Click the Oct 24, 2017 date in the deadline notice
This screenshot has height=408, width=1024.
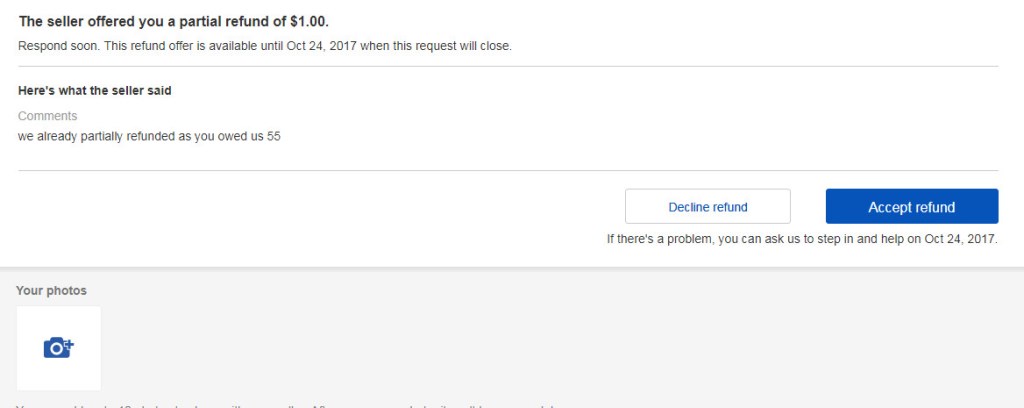click(x=322, y=46)
